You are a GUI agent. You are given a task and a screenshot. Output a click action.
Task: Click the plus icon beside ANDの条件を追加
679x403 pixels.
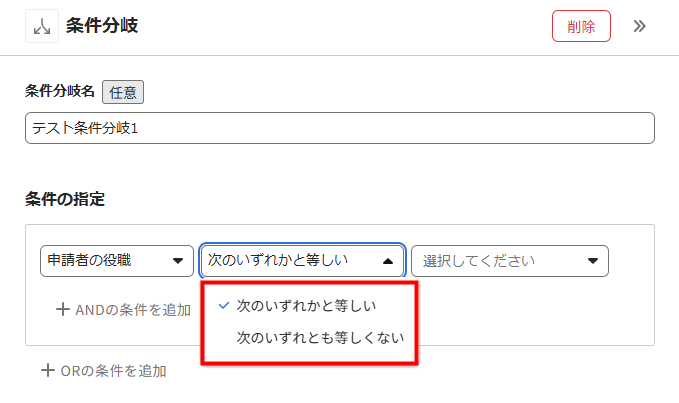[x=63, y=309]
